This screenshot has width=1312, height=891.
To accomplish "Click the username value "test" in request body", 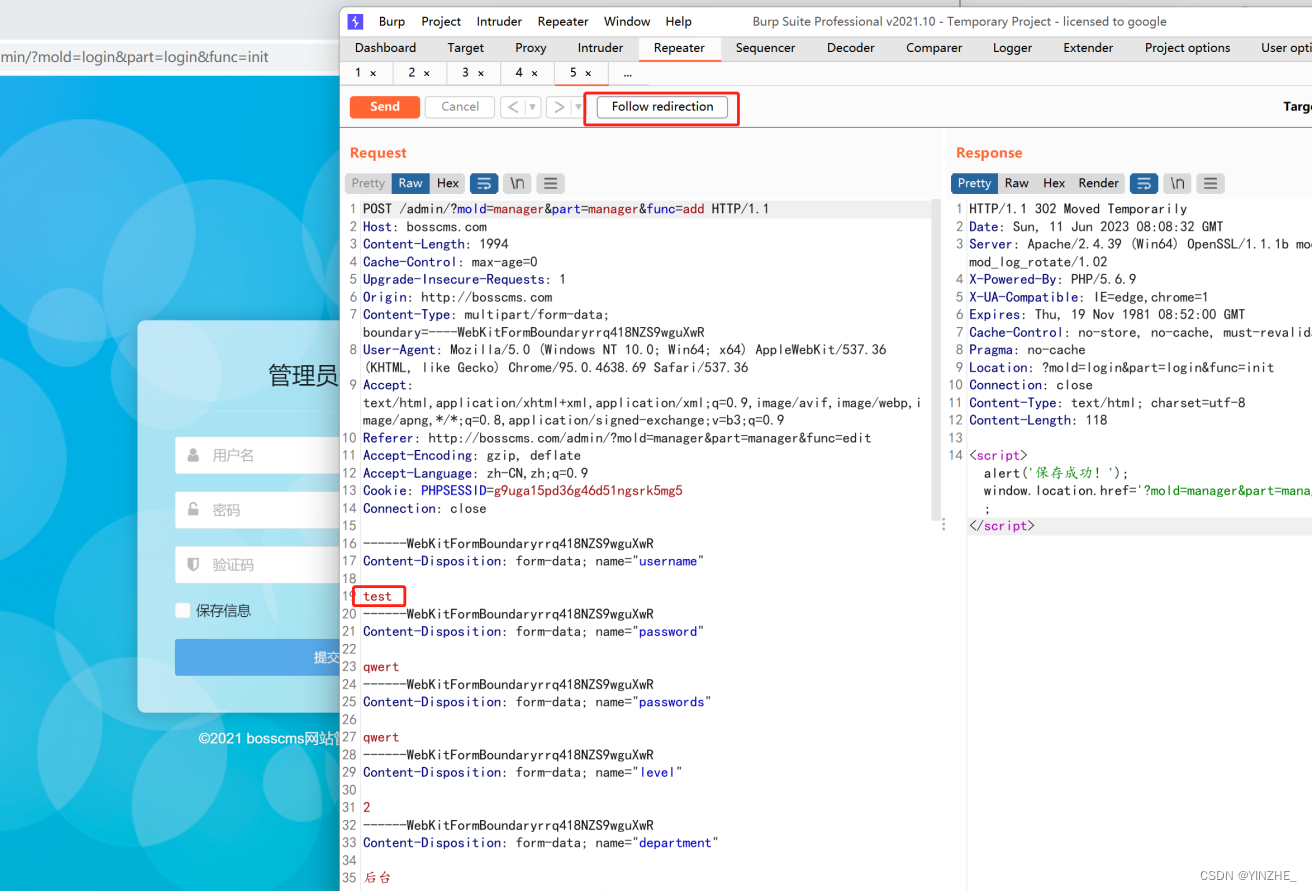I will pyautogui.click(x=378, y=597).
